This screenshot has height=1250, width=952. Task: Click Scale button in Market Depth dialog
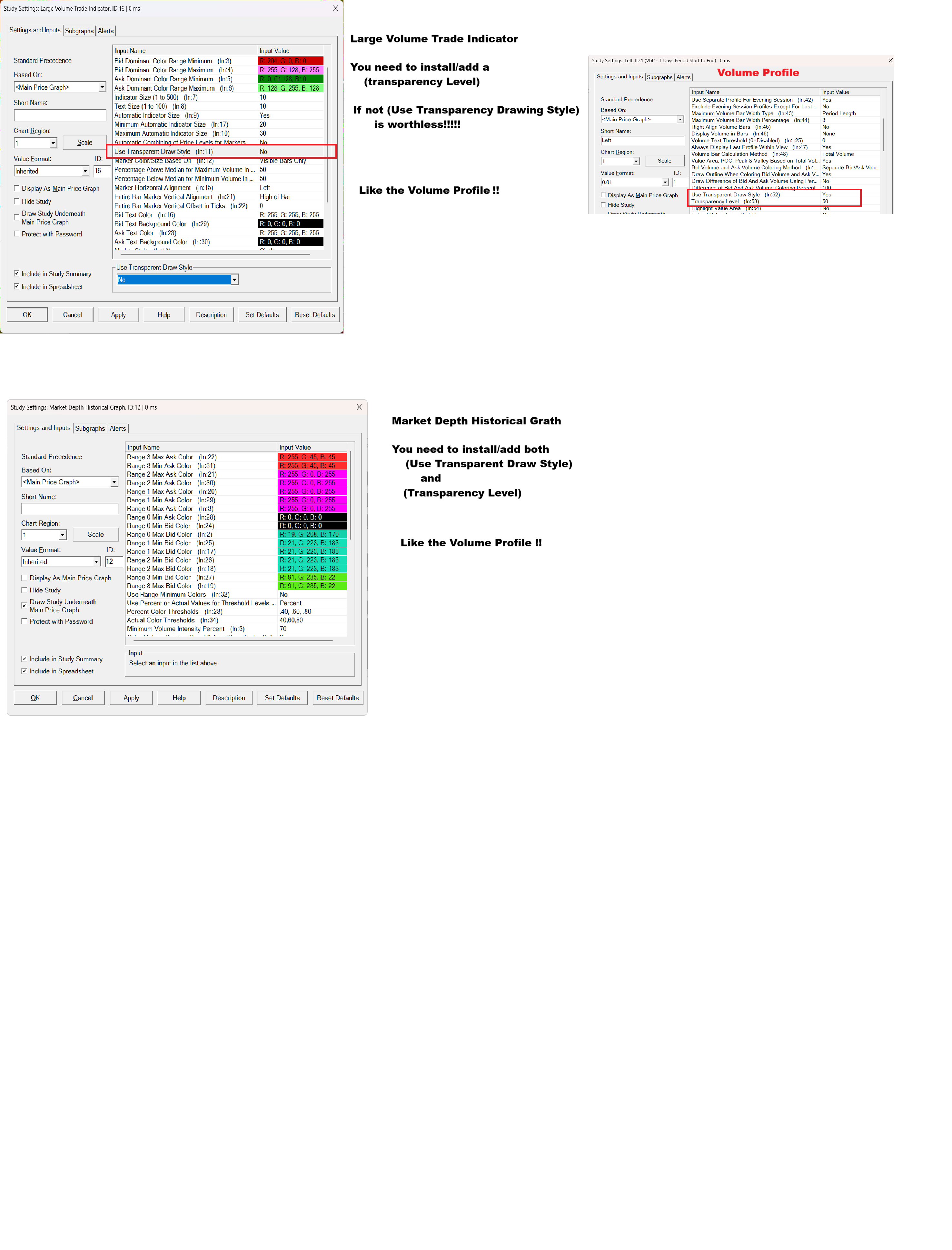[x=96, y=534]
